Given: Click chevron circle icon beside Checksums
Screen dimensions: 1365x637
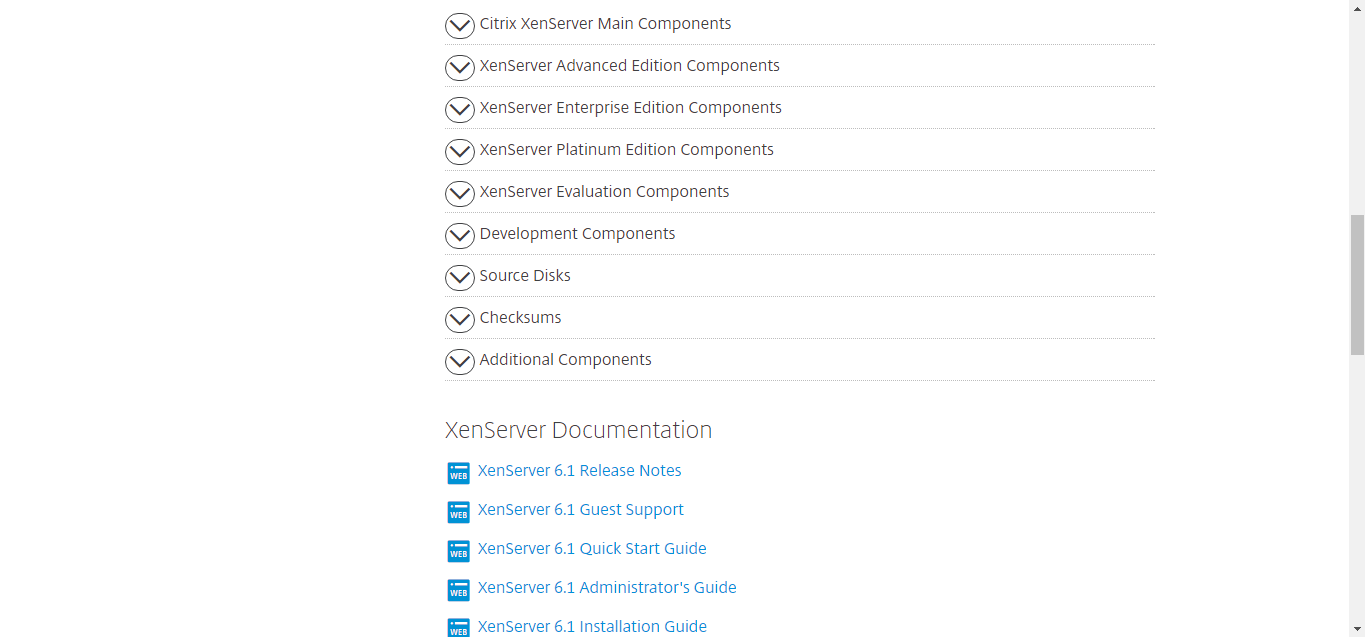Looking at the screenshot, I should 460,319.
